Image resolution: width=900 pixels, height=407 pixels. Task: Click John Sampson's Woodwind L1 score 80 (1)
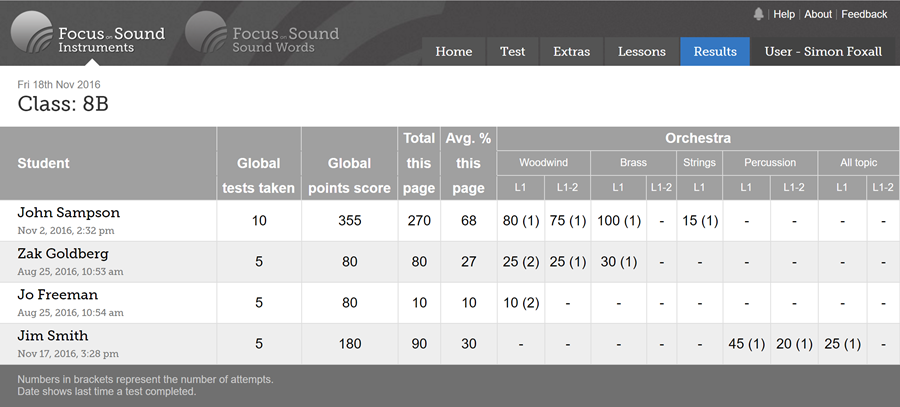tap(521, 221)
